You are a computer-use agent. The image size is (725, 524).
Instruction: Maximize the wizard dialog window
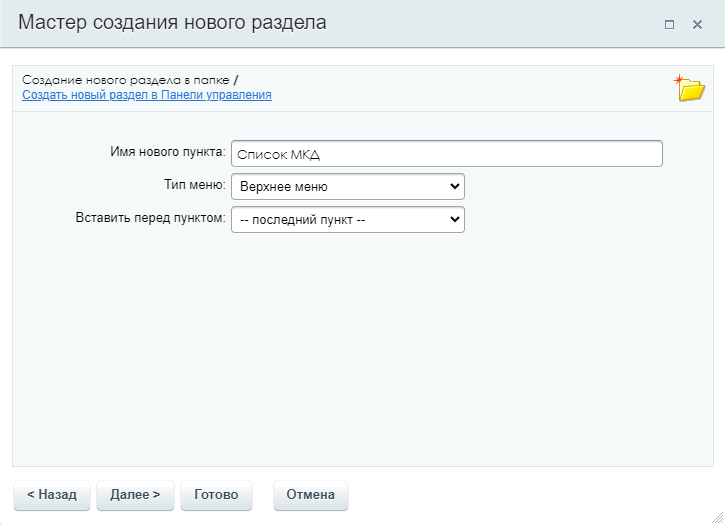[x=669, y=25]
